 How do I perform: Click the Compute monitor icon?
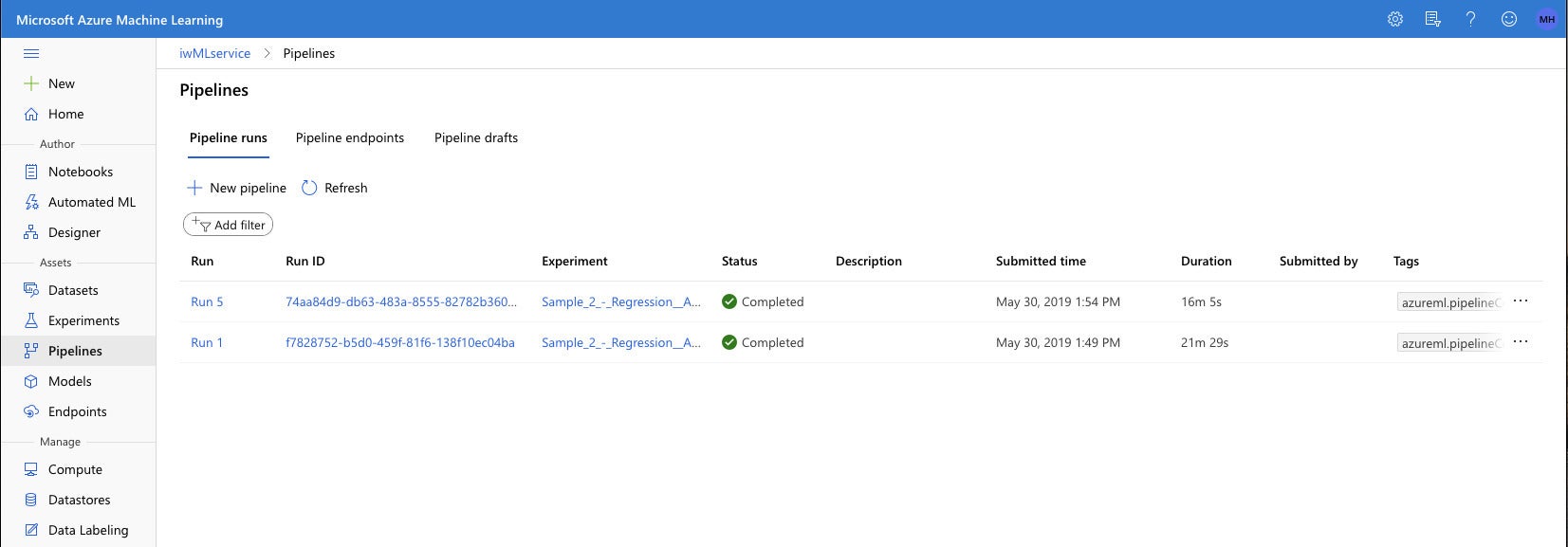click(x=31, y=469)
